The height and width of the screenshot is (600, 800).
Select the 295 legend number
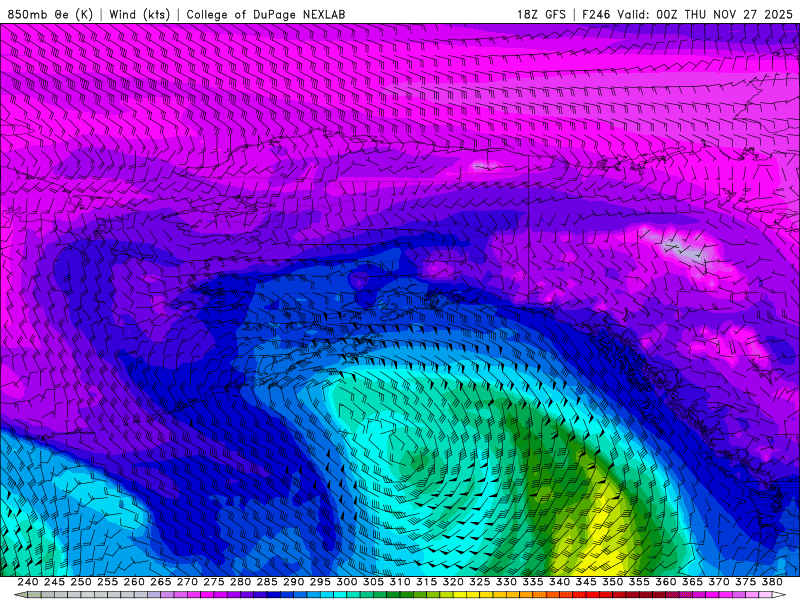(320, 582)
